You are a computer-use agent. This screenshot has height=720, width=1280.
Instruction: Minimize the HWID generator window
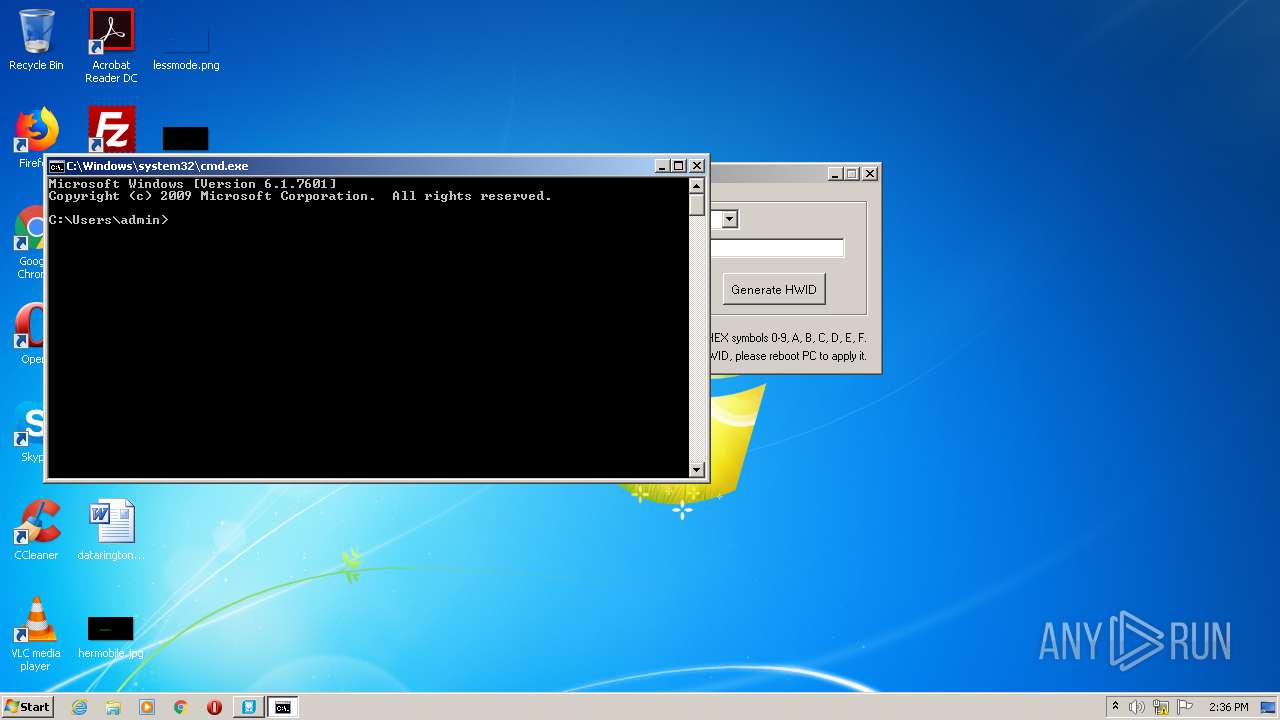click(834, 173)
